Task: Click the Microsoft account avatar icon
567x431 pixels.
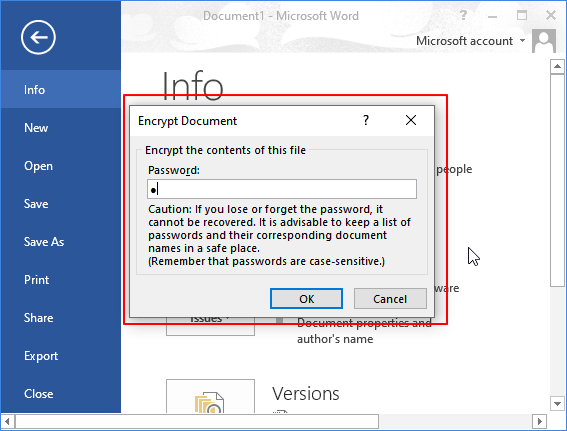Action: pos(543,41)
